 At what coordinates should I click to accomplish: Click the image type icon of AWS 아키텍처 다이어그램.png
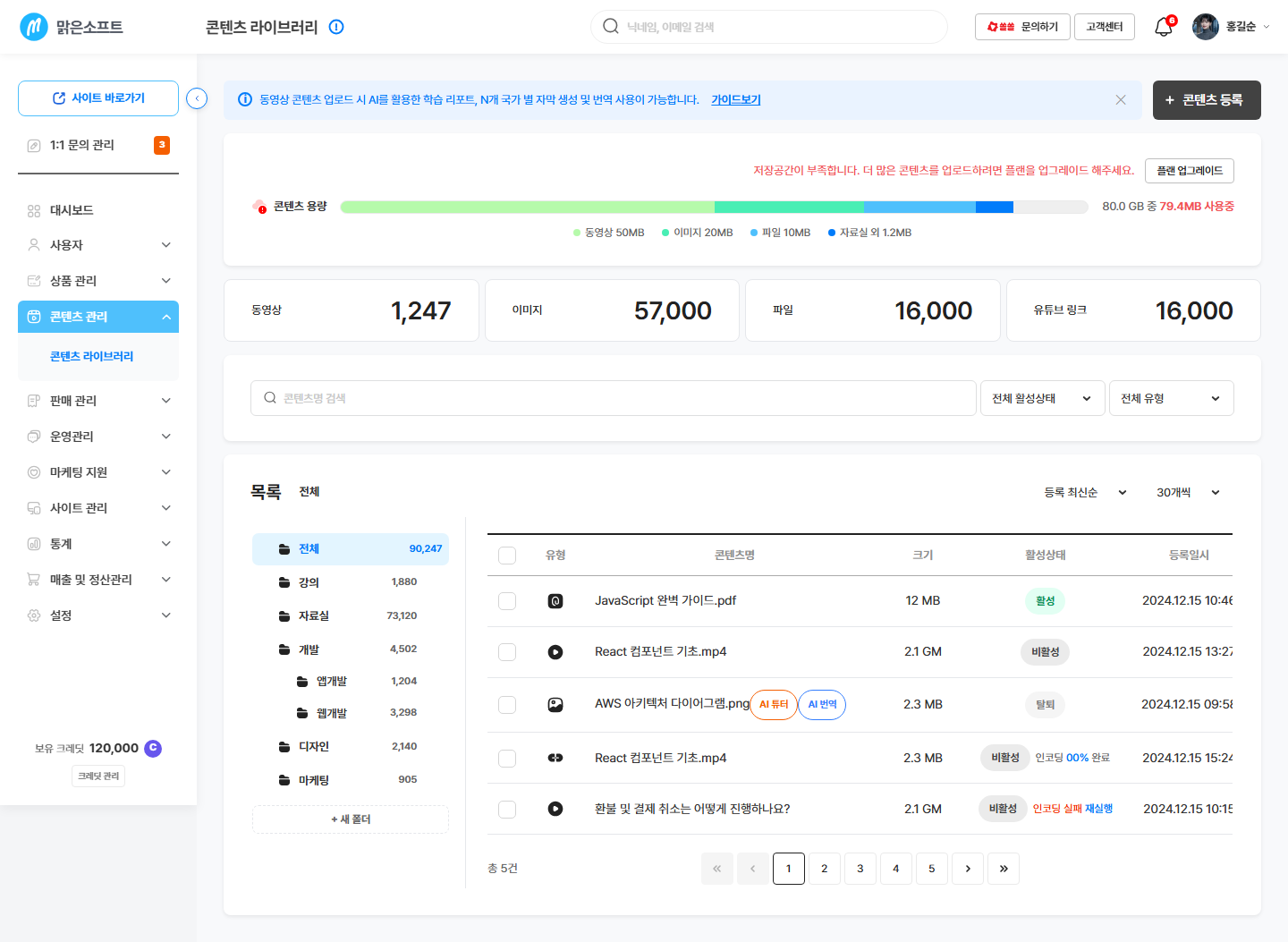pos(555,705)
